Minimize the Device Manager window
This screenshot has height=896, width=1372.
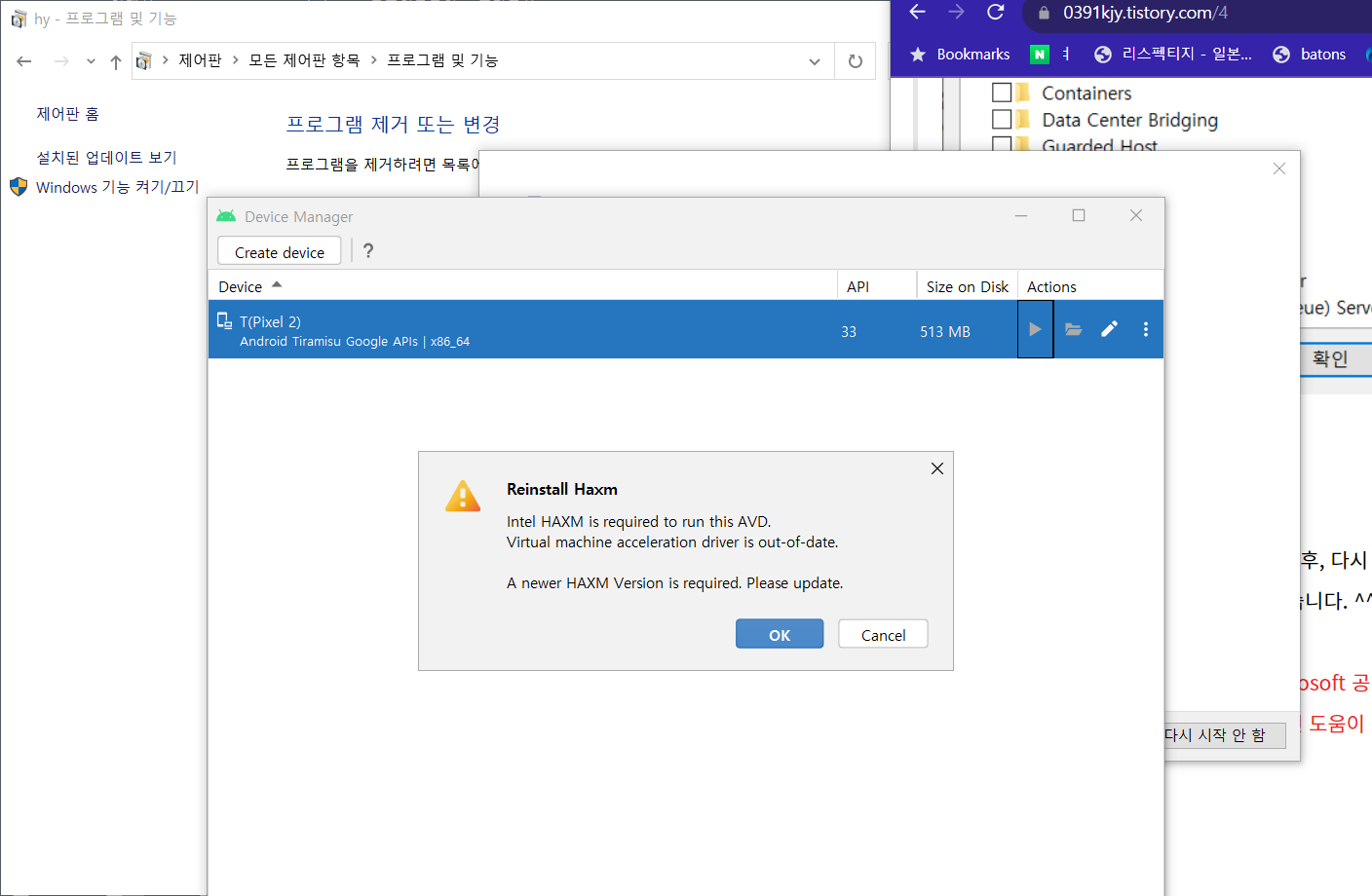pyautogui.click(x=1021, y=215)
